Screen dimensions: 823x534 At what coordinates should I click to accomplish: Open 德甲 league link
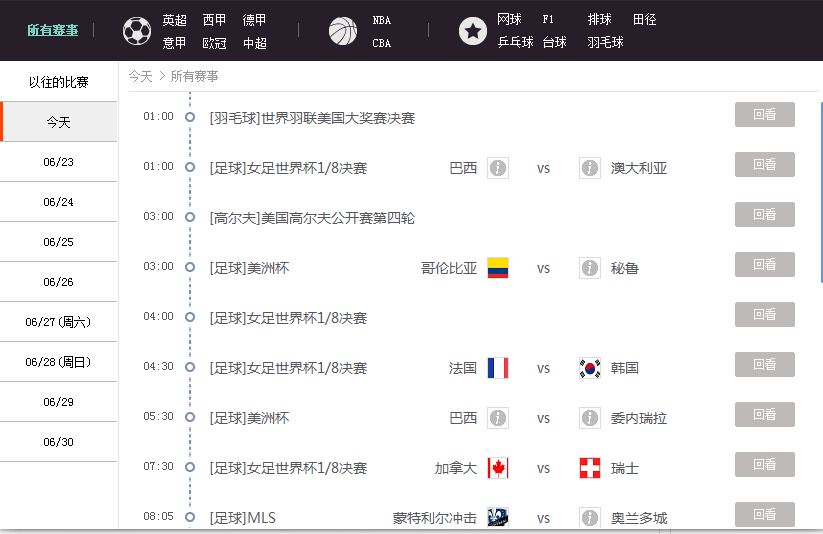[255, 20]
